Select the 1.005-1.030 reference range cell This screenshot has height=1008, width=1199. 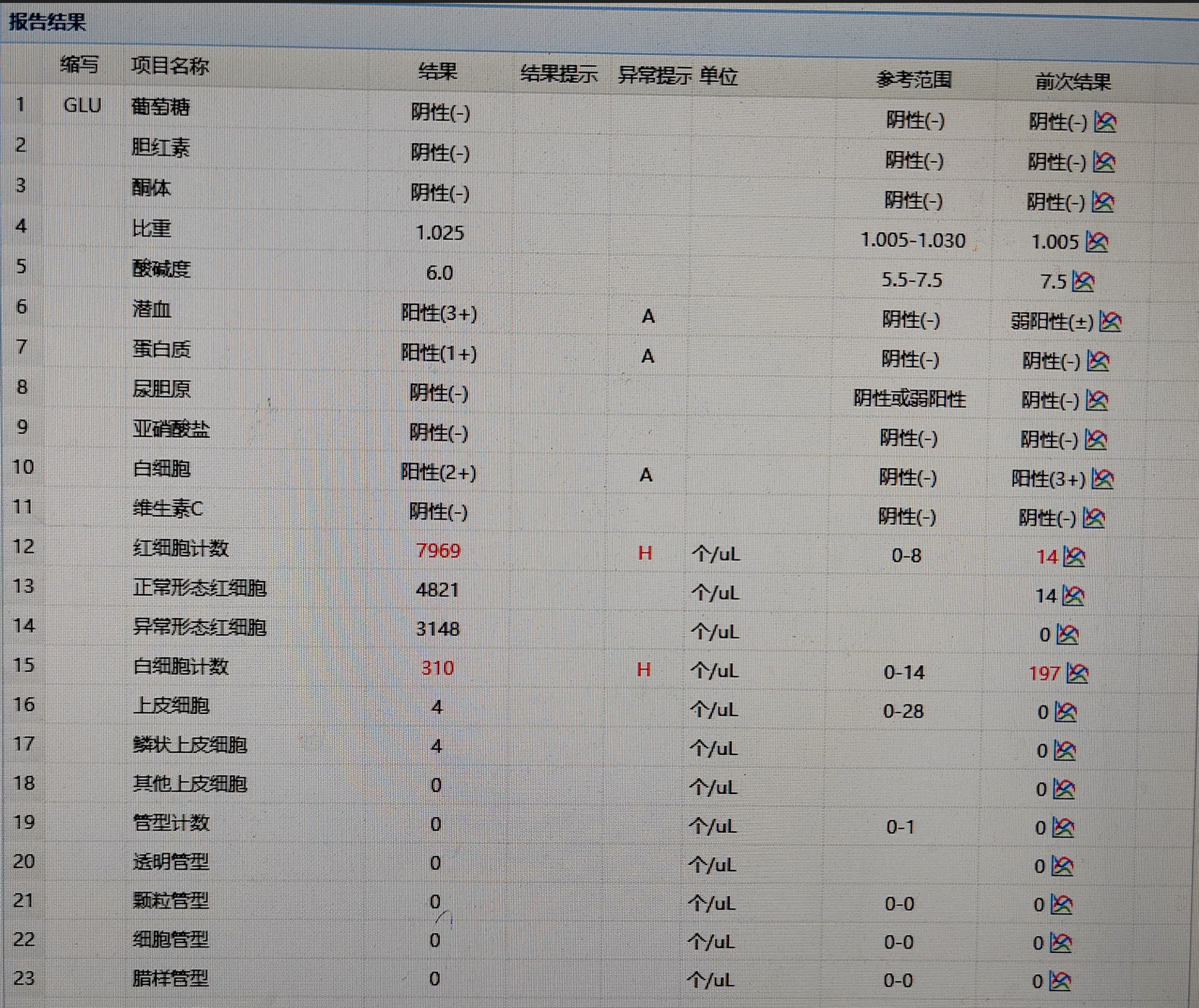pyautogui.click(x=913, y=240)
